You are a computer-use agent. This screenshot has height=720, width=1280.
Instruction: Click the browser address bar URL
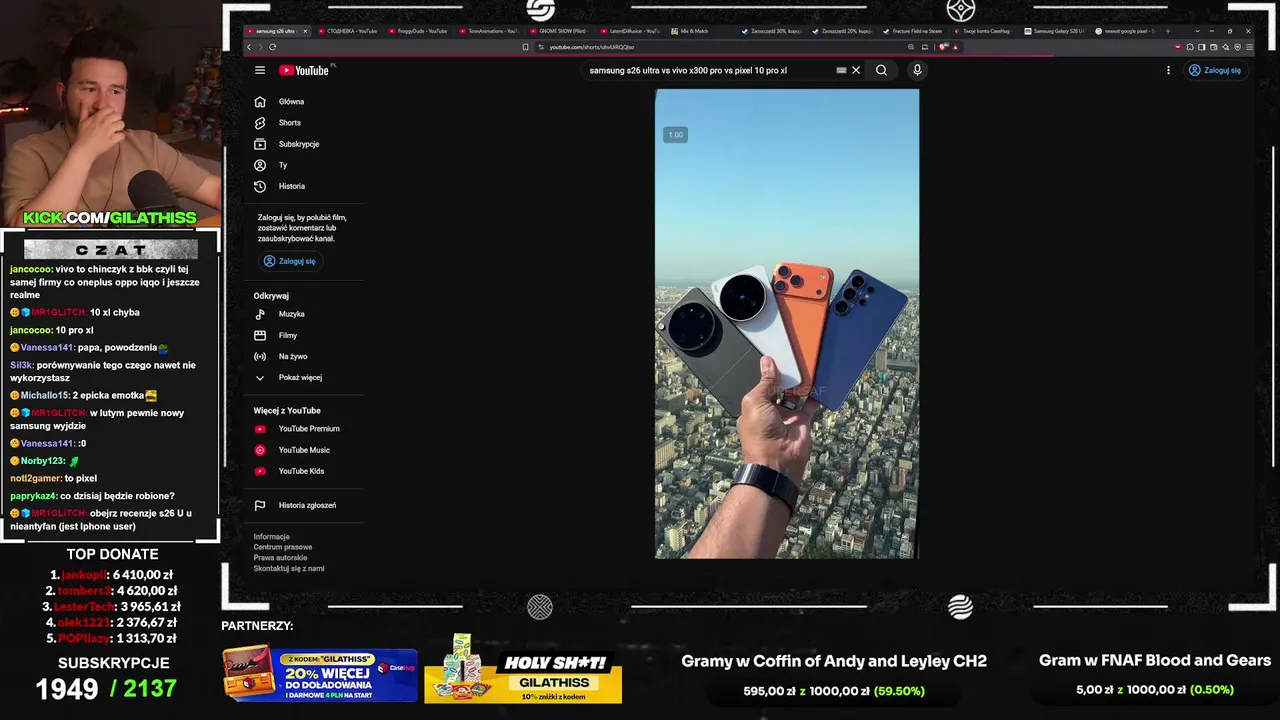pyautogui.click(x=591, y=47)
